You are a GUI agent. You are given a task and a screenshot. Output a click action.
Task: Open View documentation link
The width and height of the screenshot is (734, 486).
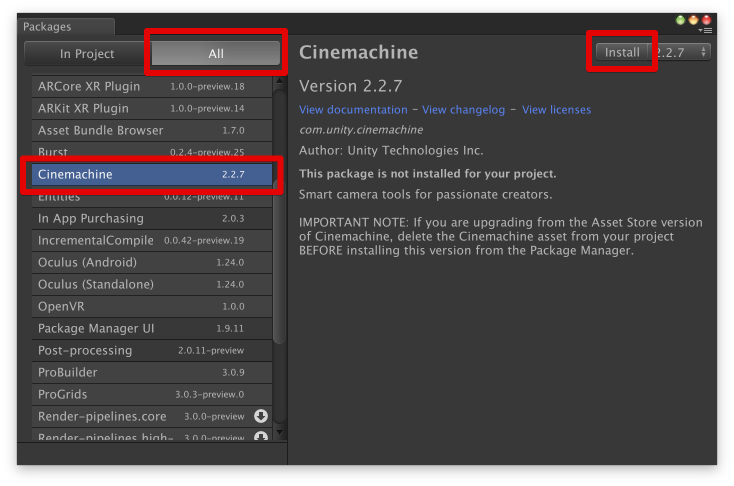[353, 110]
